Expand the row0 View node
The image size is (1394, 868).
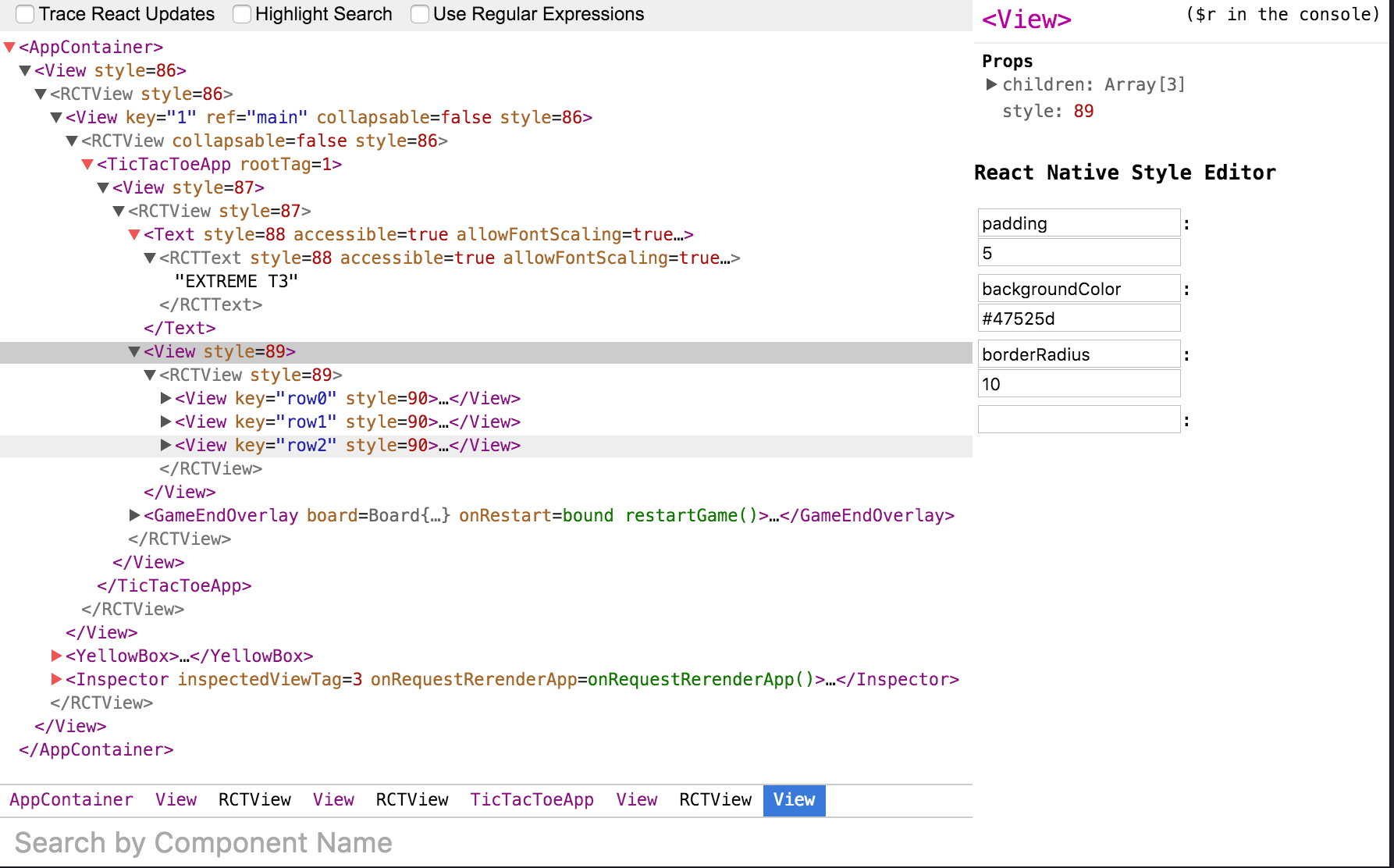pyautogui.click(x=165, y=398)
